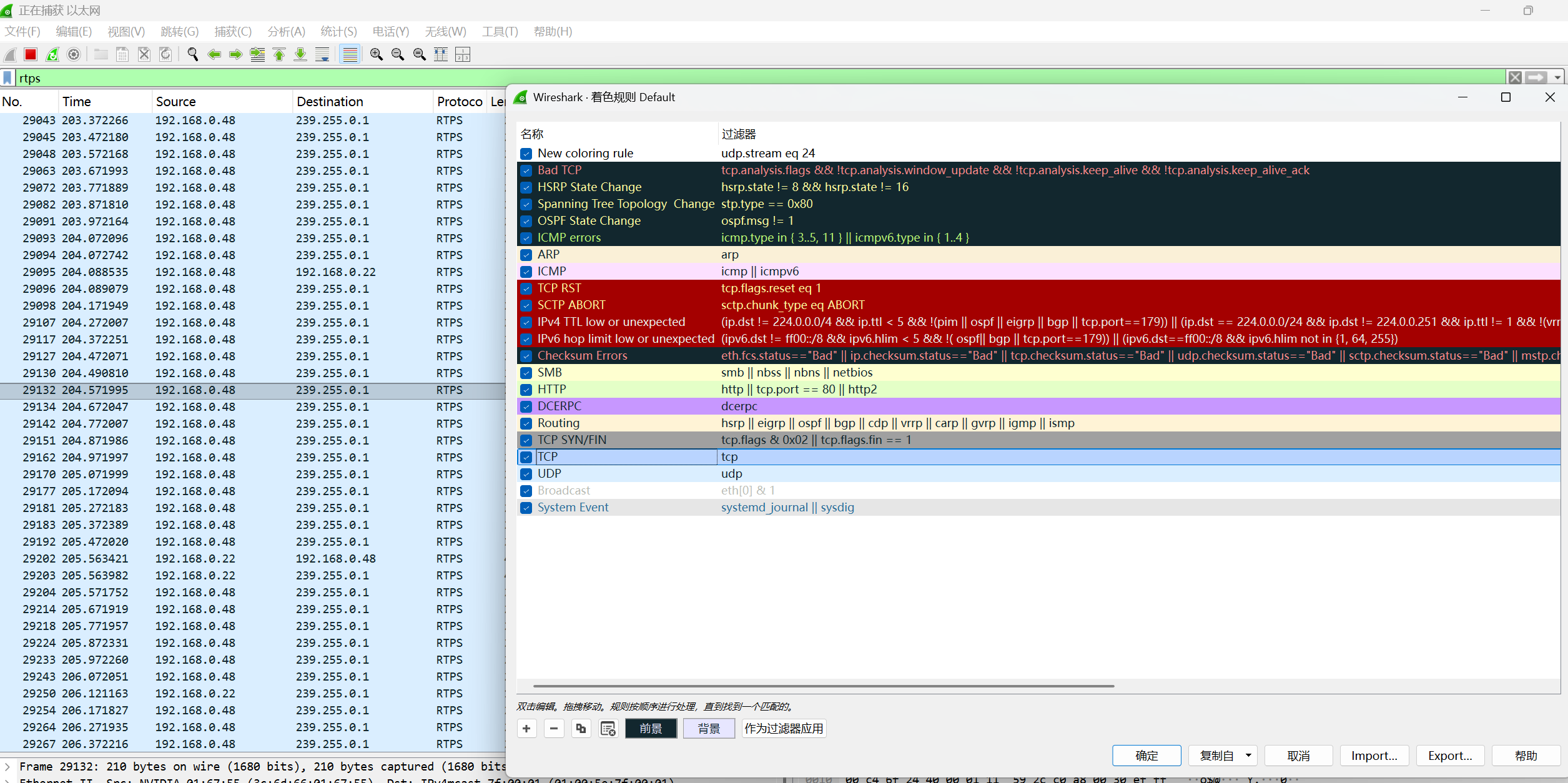Disable the ARP coloring rule

click(x=526, y=255)
